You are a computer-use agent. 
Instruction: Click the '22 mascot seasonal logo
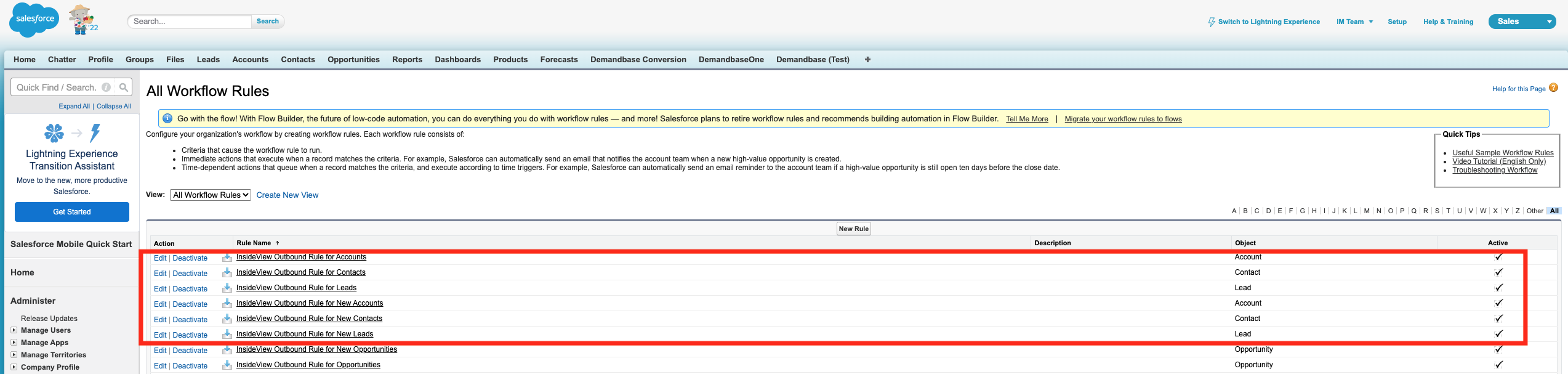coord(82,19)
